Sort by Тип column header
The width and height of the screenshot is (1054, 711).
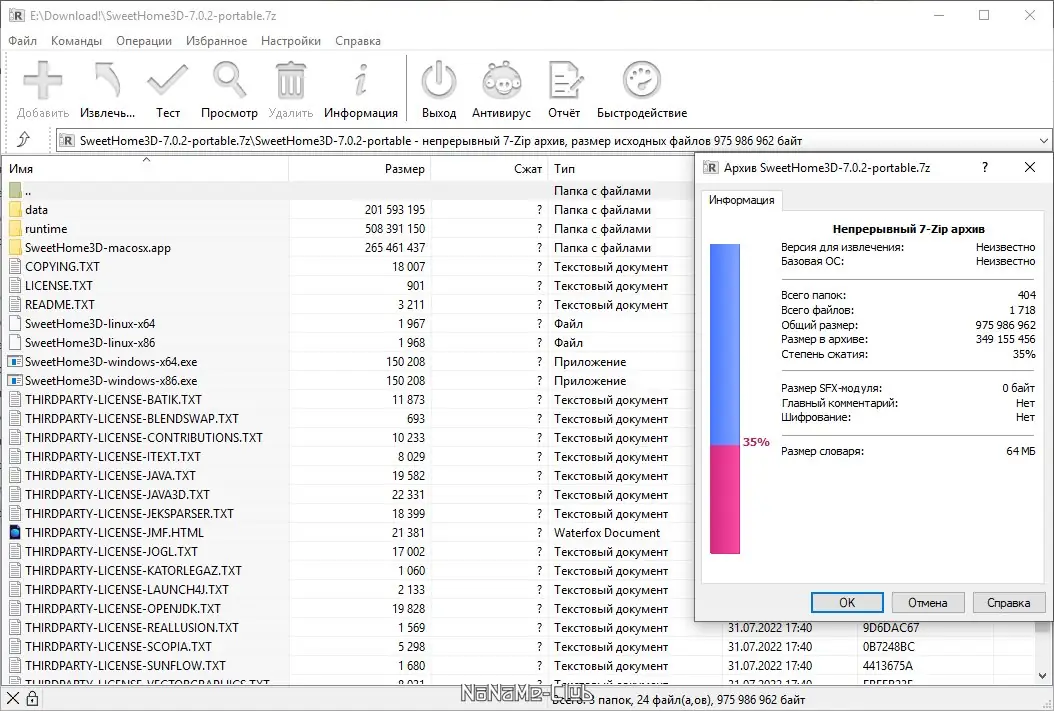pyautogui.click(x=621, y=169)
